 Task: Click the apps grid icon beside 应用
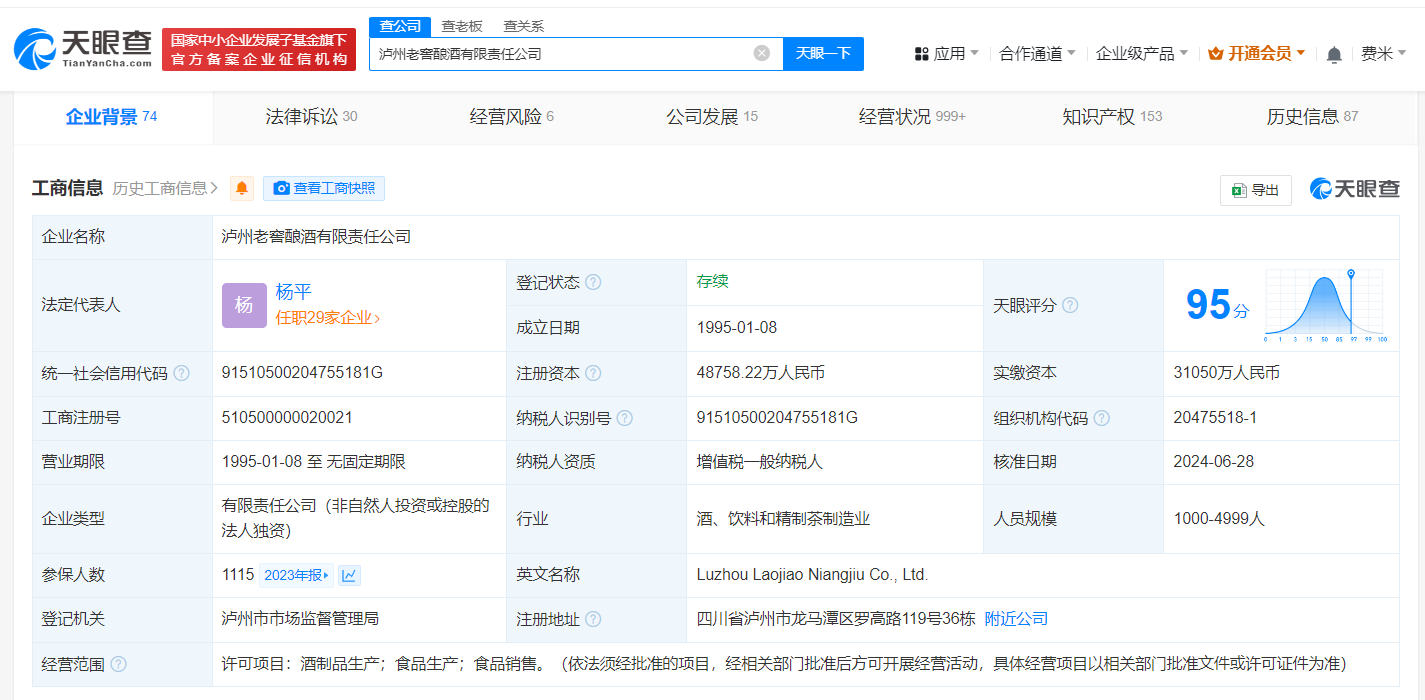tap(920, 52)
